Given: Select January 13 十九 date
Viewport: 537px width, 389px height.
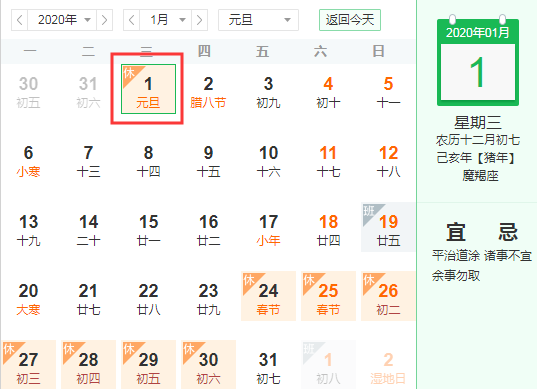Looking at the screenshot, I should click(28, 230).
